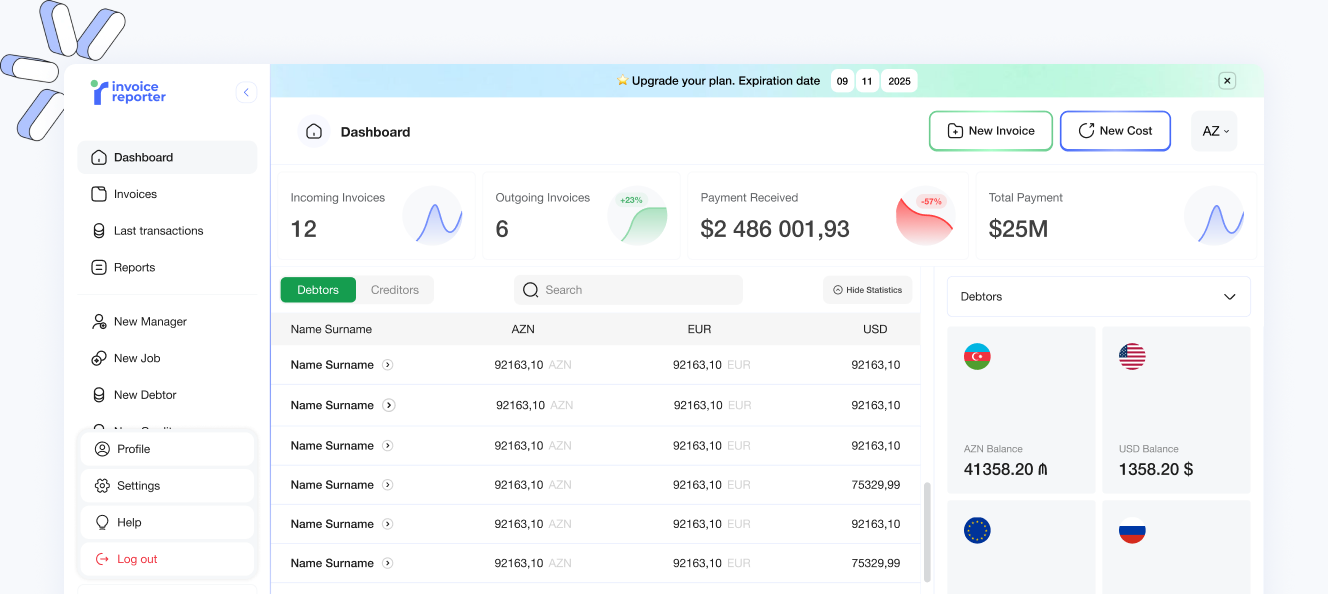Click the Help lightbulb icon
The width and height of the screenshot is (1328, 594).
(x=102, y=522)
